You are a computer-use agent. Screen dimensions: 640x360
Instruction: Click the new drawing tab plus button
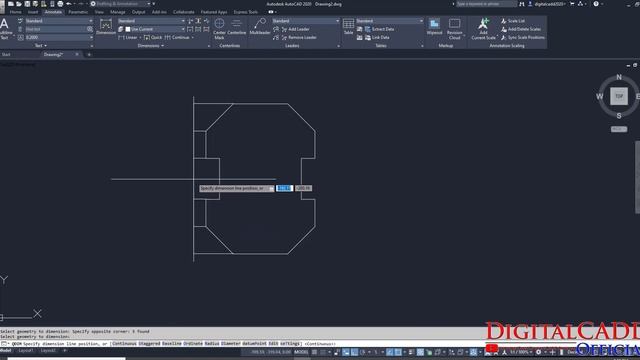click(x=89, y=54)
